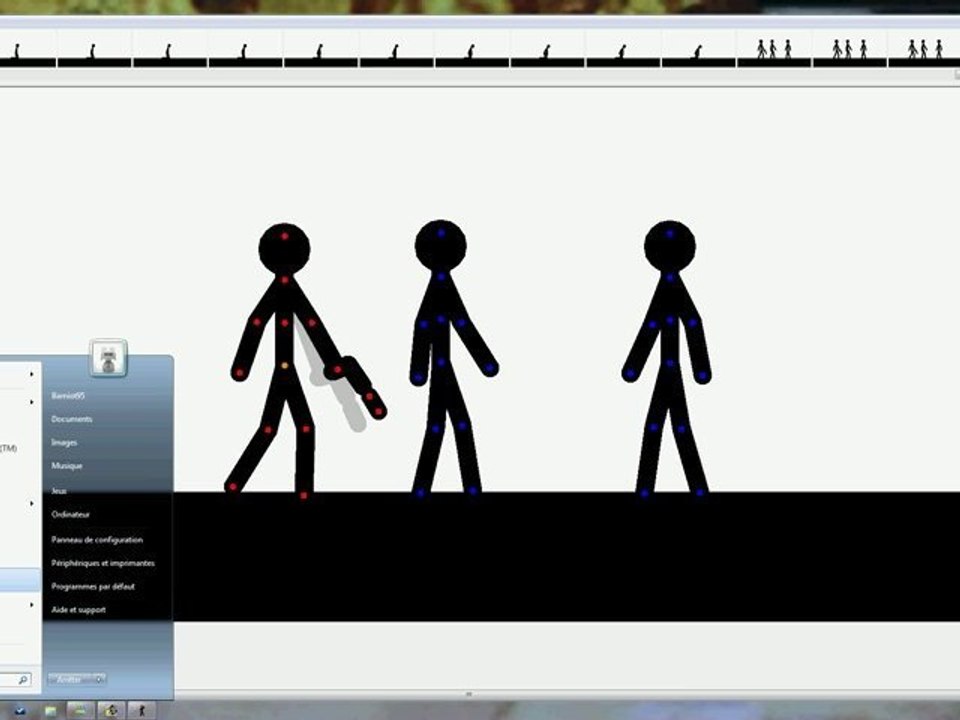Click the Arrêter shutdown button
960x720 pixels.
click(70, 679)
